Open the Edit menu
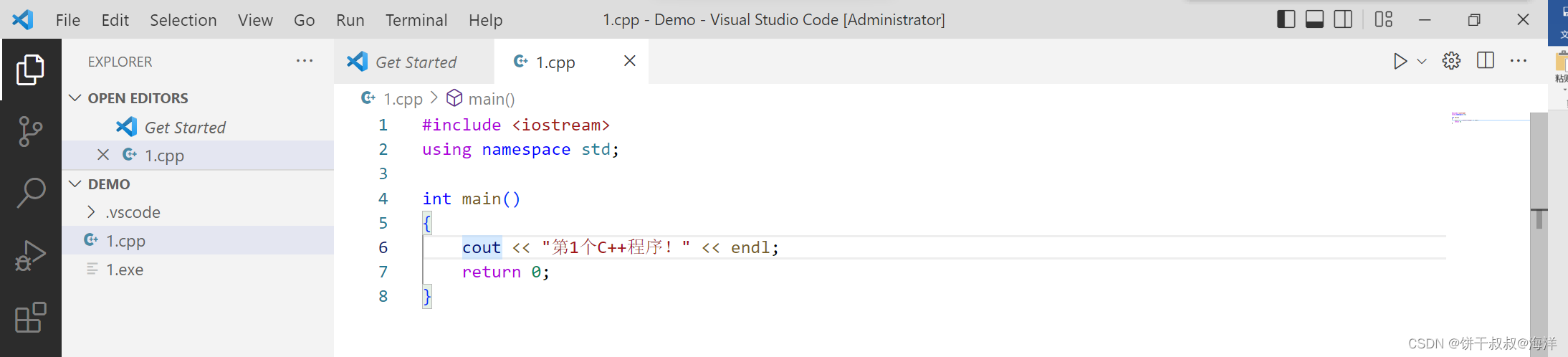This screenshot has width=1568, height=357. coord(115,20)
